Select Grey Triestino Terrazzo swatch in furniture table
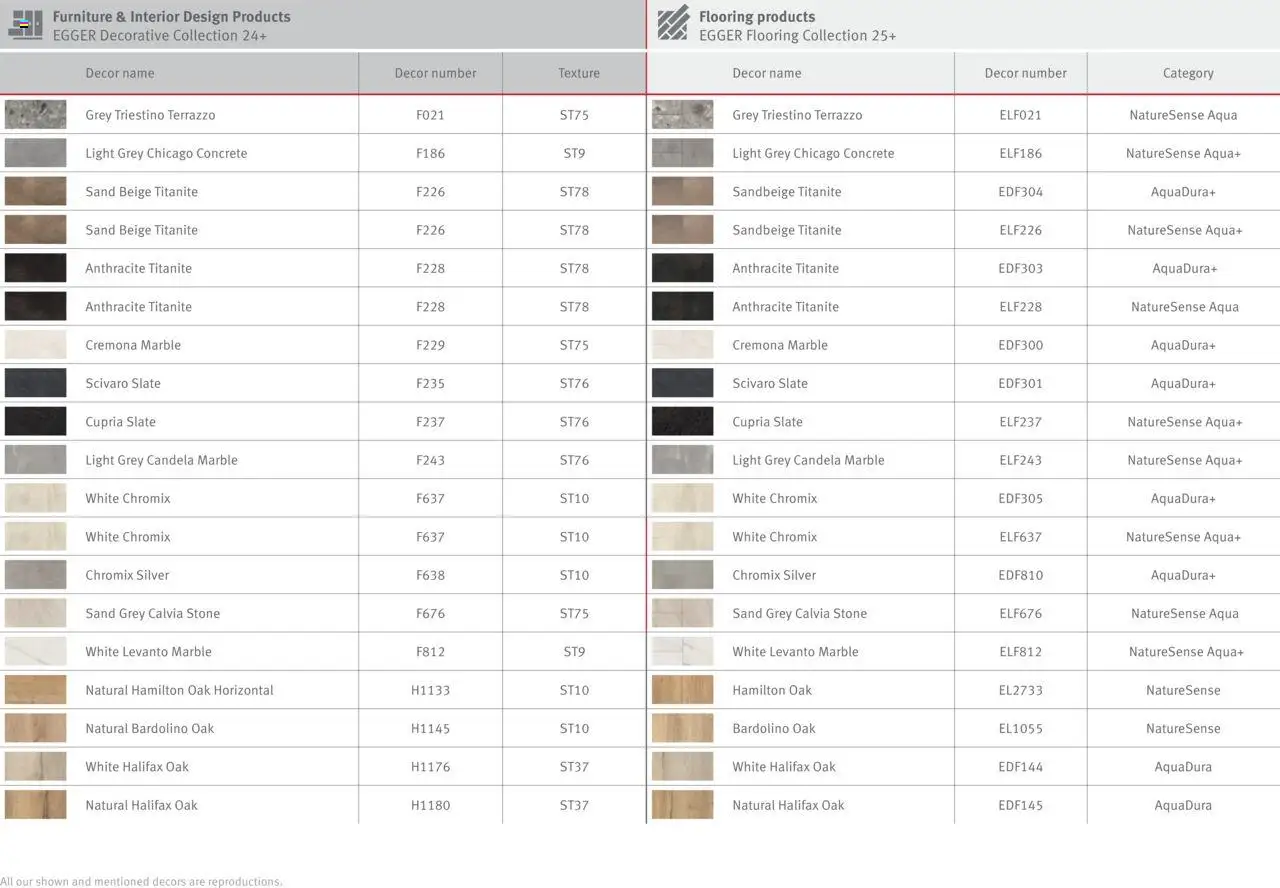 (36, 115)
